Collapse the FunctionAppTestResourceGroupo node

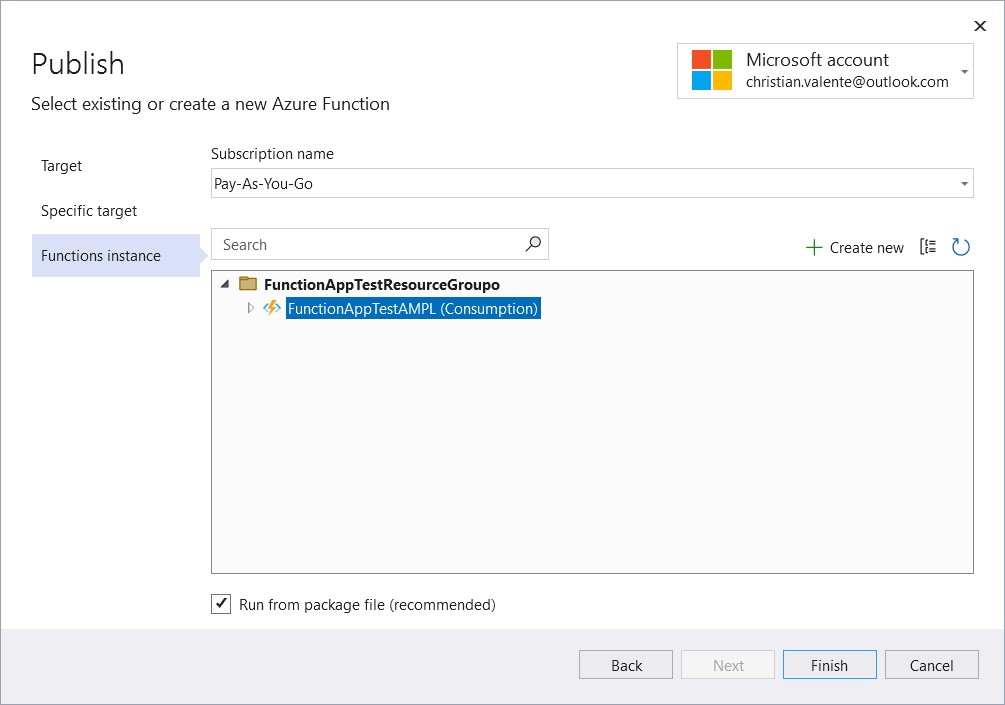coord(224,284)
